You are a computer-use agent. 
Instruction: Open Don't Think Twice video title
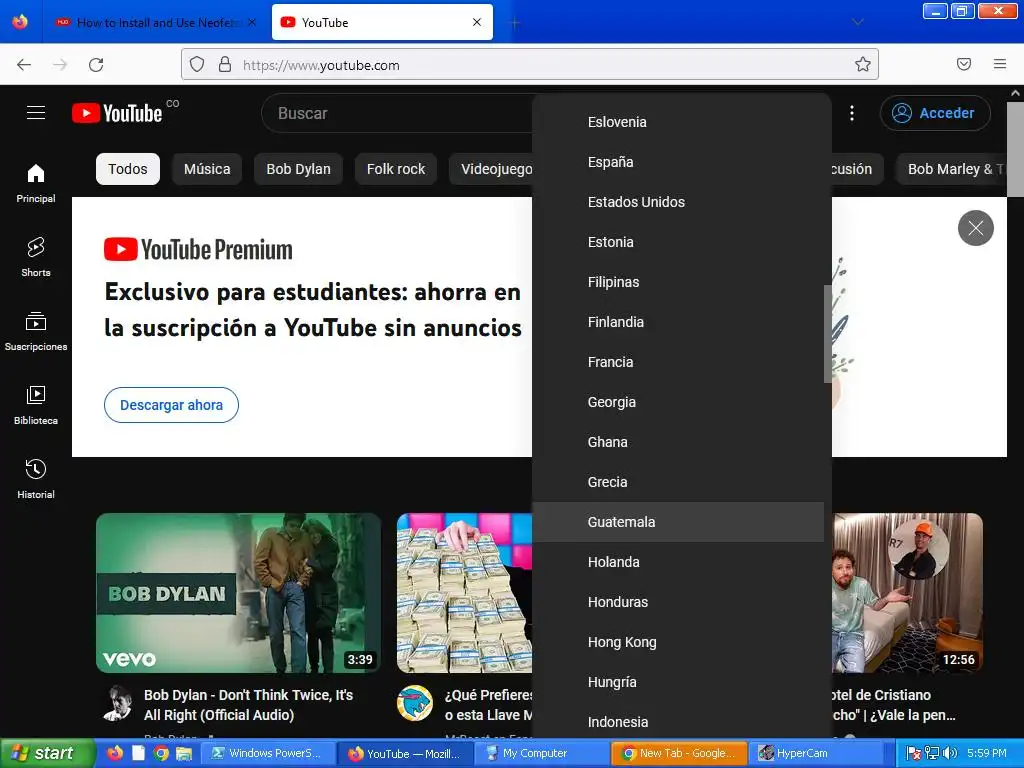[x=248, y=705]
